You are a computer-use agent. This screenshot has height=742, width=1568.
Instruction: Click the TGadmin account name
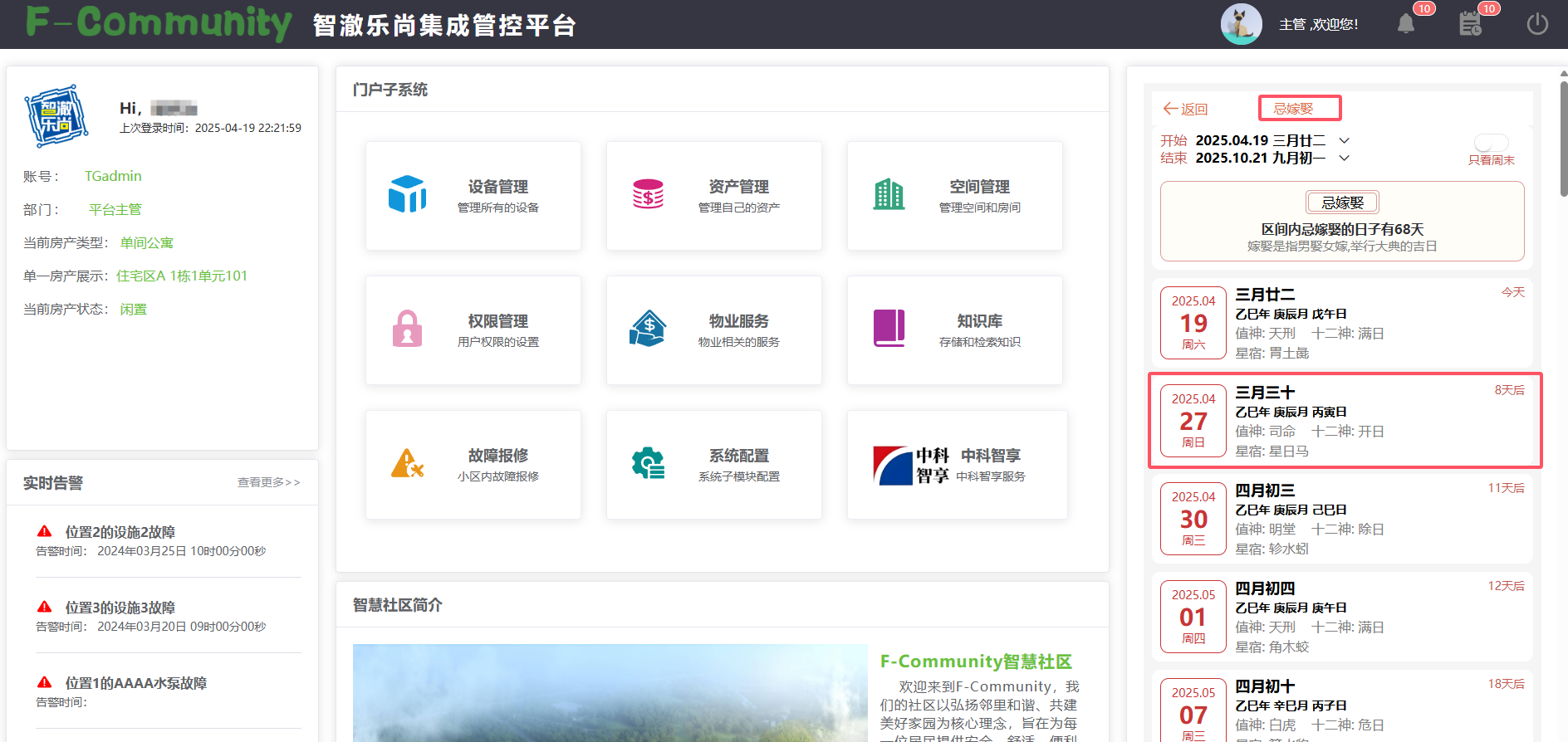113,176
